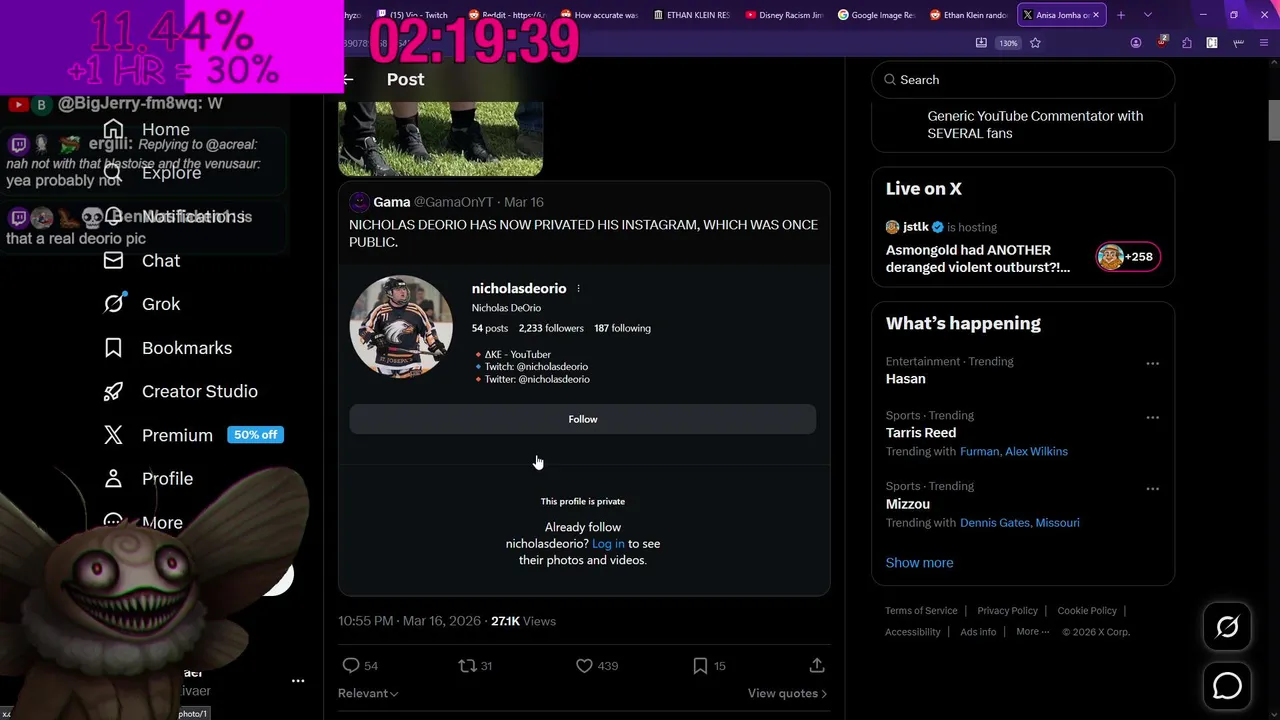Click the share icon on the post

pos(817,665)
